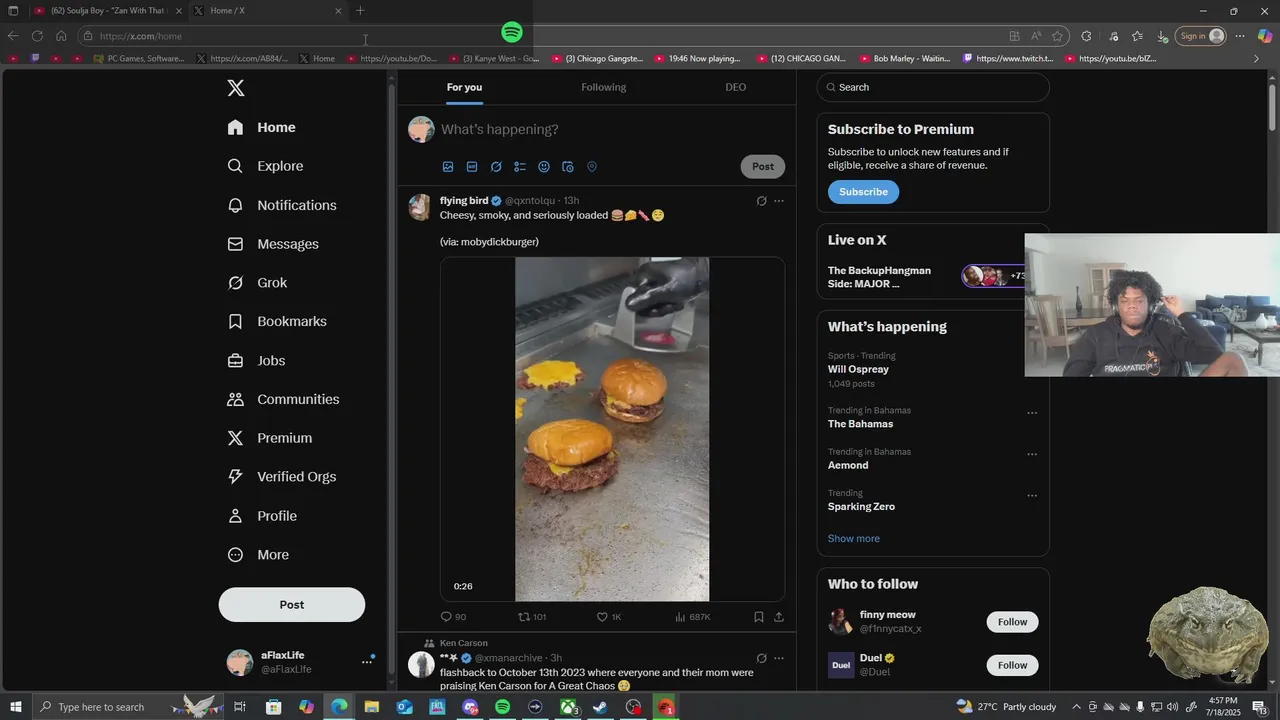
Task: Click Grok explain icon on flying bird post
Action: [761, 201]
